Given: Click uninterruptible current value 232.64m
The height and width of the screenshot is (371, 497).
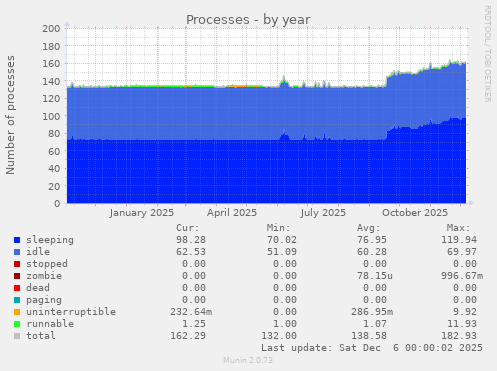Looking at the screenshot, I should (191, 312).
